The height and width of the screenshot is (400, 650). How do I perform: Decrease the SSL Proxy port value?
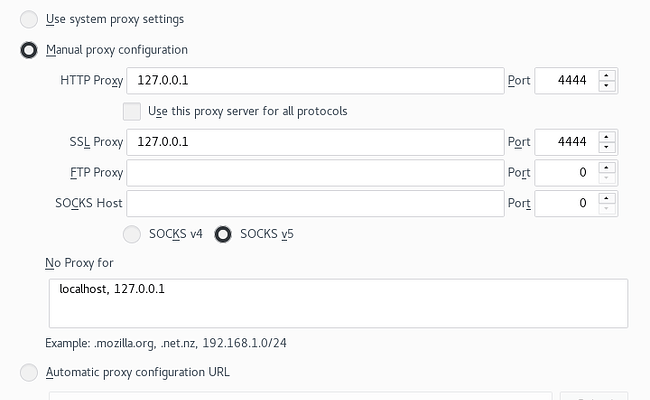click(606, 147)
